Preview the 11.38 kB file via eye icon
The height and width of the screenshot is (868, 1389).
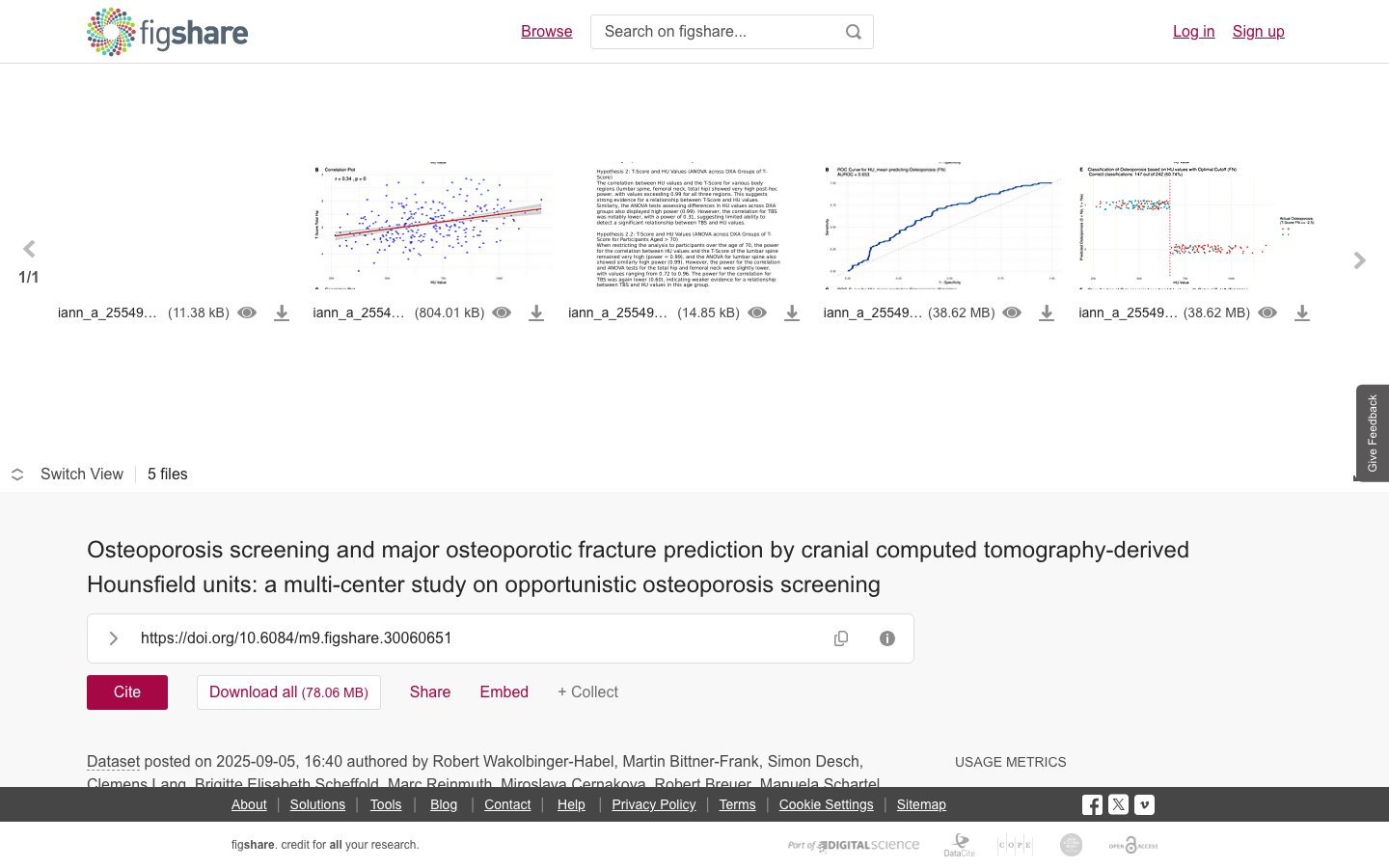pos(247,312)
